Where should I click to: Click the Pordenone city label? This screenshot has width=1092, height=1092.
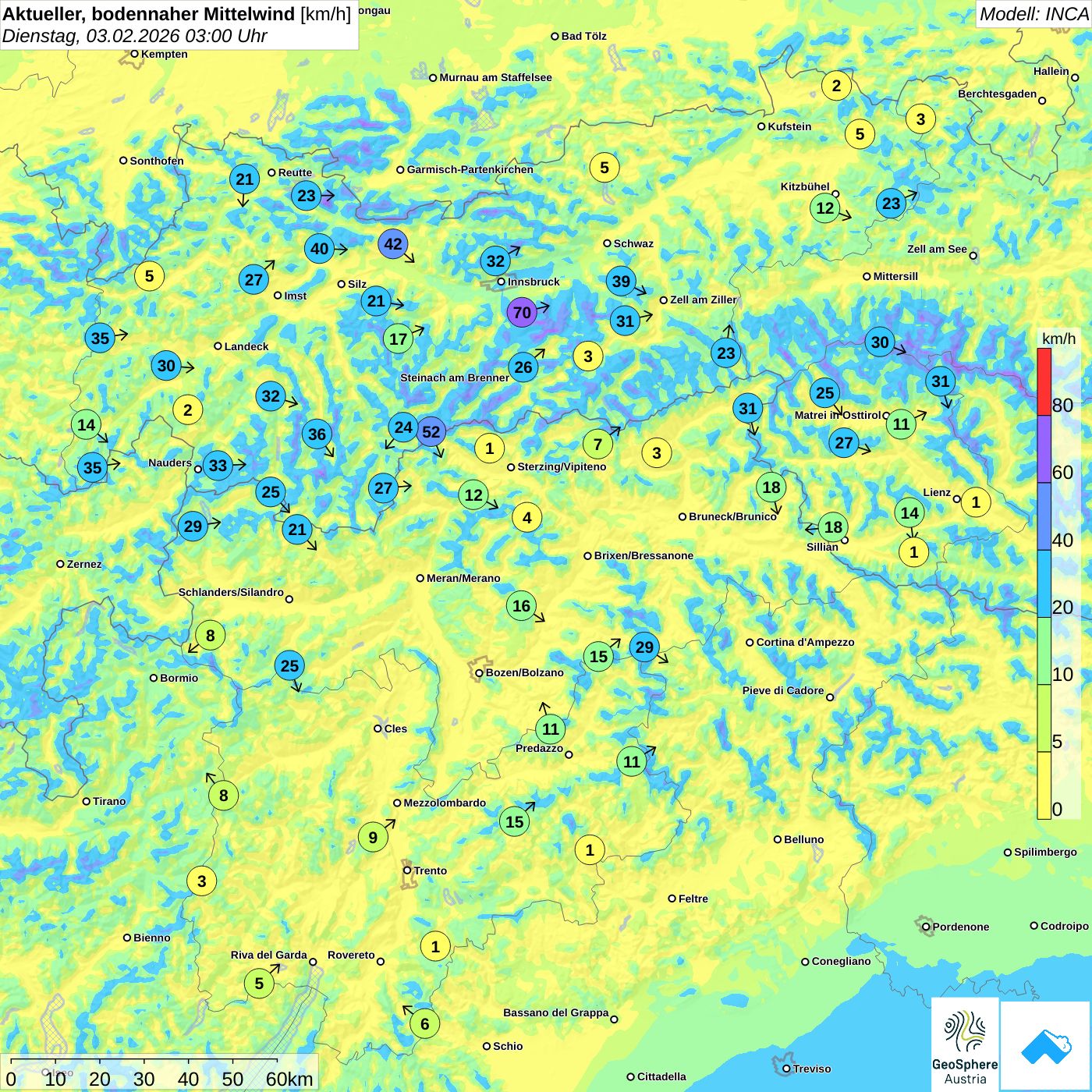click(x=961, y=927)
